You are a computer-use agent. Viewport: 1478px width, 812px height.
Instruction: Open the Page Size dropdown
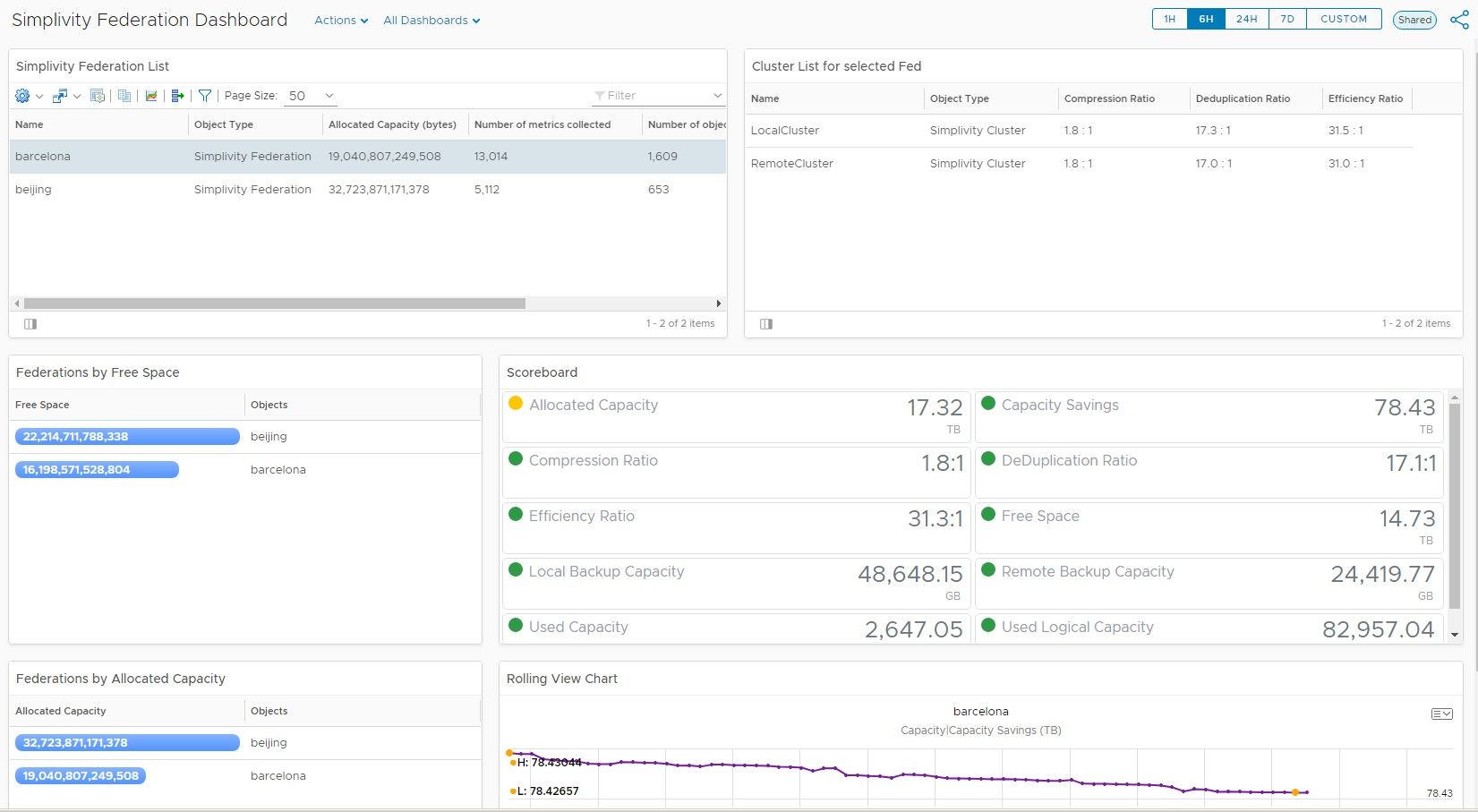click(311, 96)
